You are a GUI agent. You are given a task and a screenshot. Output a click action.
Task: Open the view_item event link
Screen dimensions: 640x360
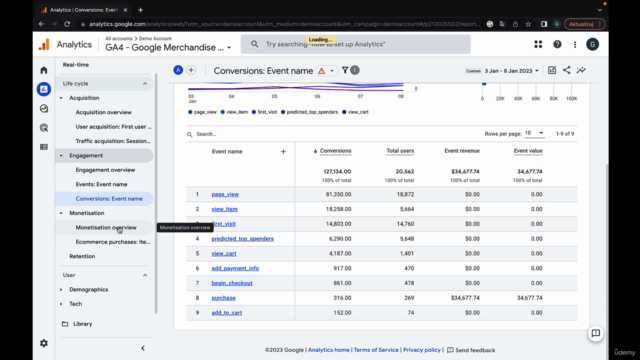tap(224, 209)
